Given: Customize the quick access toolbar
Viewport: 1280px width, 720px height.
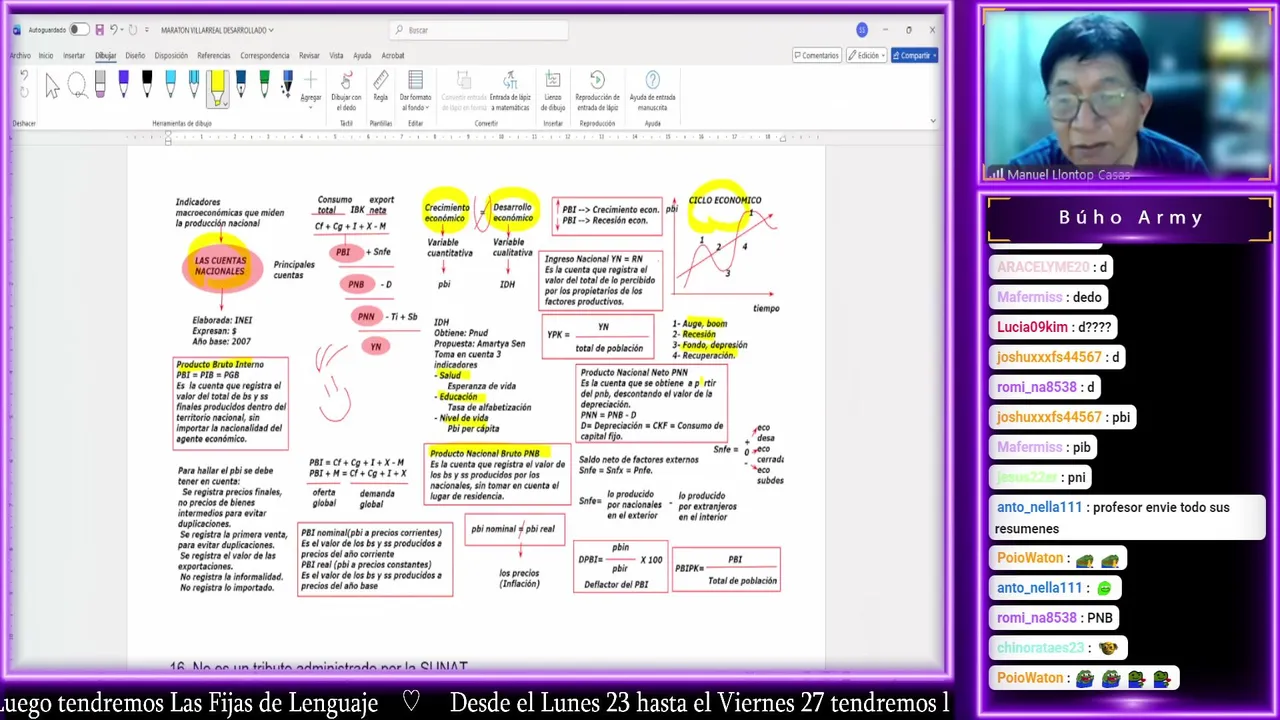Looking at the screenshot, I should pos(147,30).
